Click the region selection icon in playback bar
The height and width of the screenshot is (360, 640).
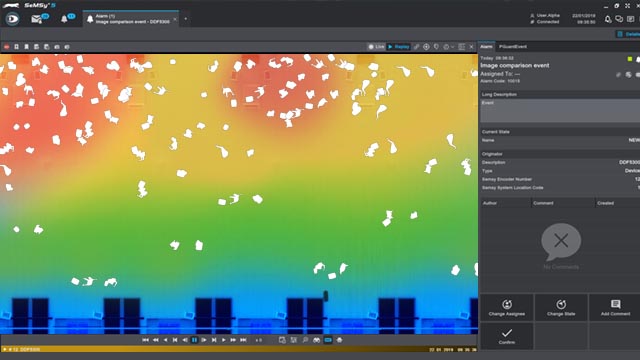293,340
